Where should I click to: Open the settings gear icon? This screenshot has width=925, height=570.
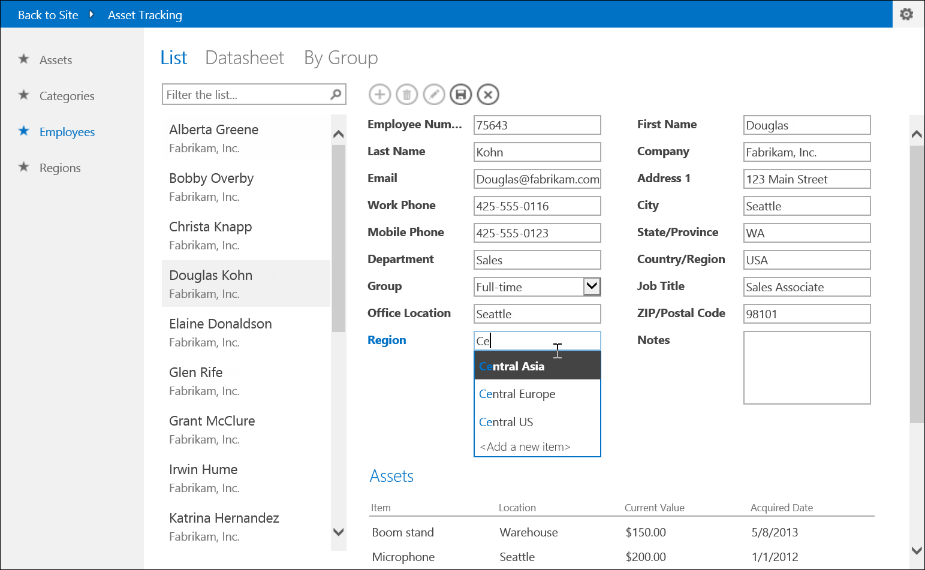pyautogui.click(x=906, y=14)
